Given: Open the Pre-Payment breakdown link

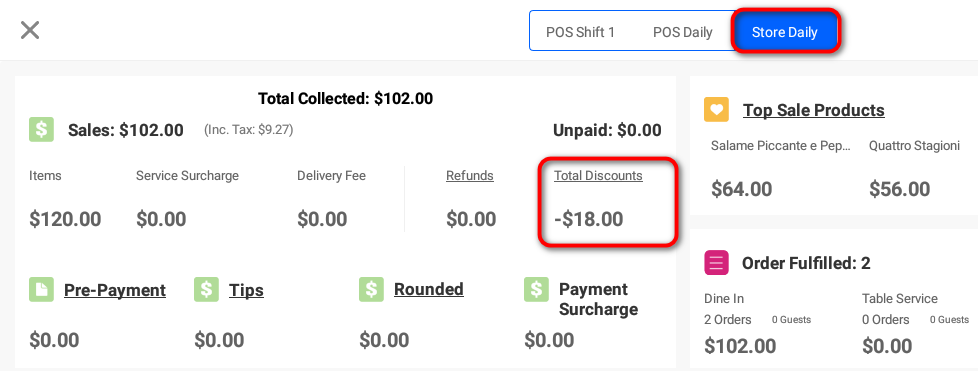Looking at the screenshot, I should (115, 291).
